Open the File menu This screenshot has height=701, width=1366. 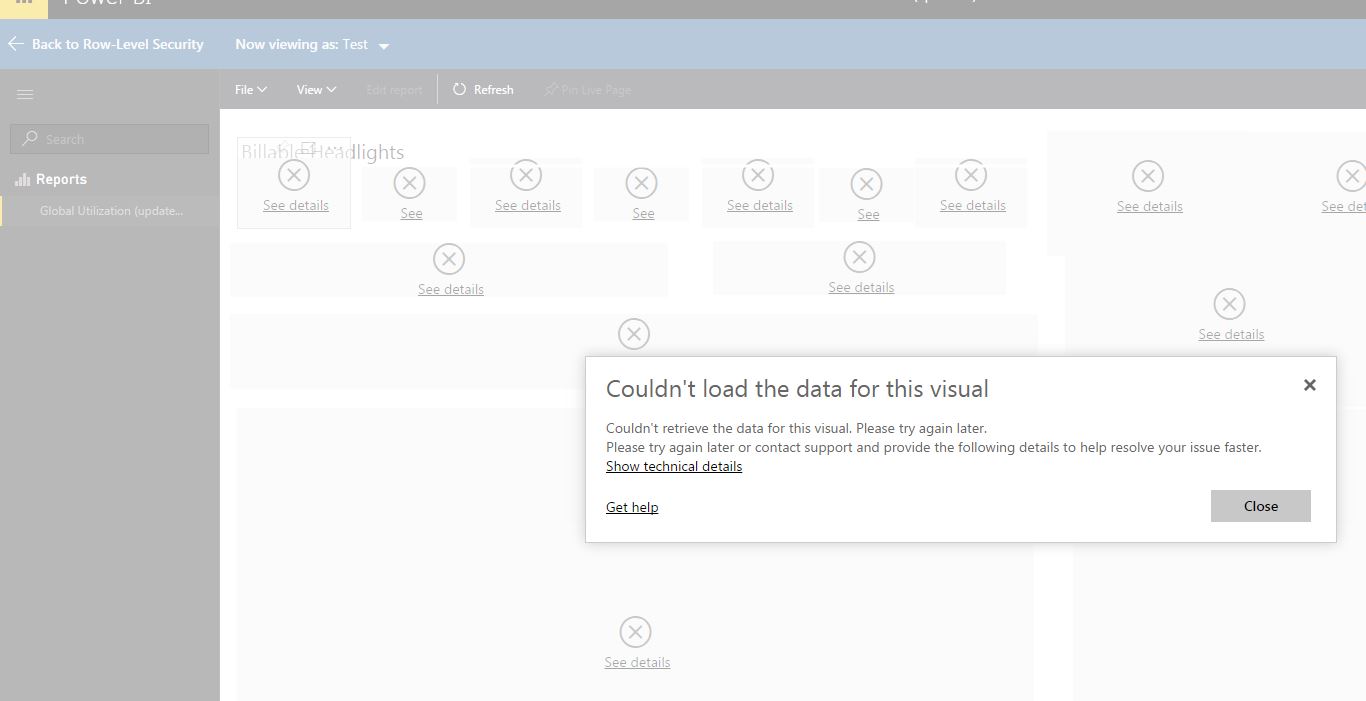tap(251, 90)
